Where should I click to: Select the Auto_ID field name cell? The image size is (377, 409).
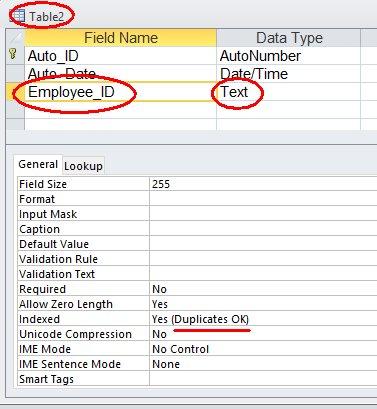tap(120, 56)
